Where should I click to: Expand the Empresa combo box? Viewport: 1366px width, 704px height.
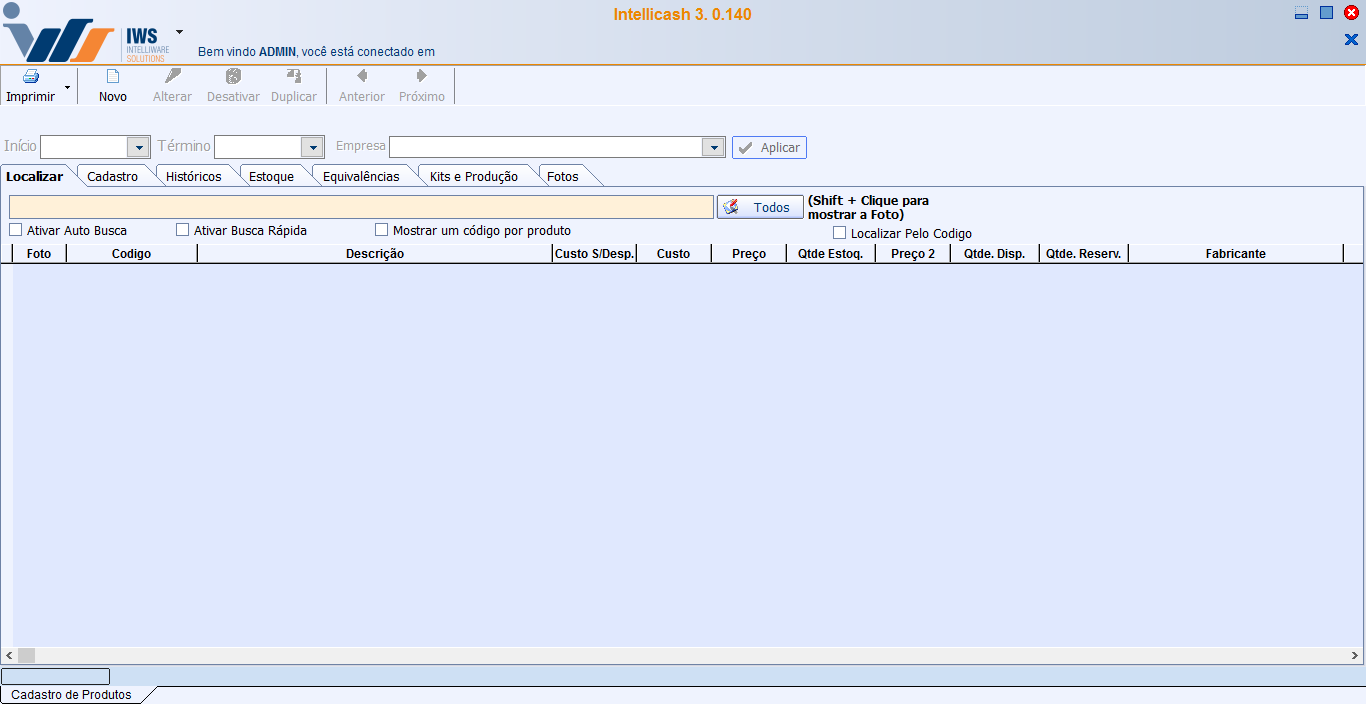pos(713,148)
